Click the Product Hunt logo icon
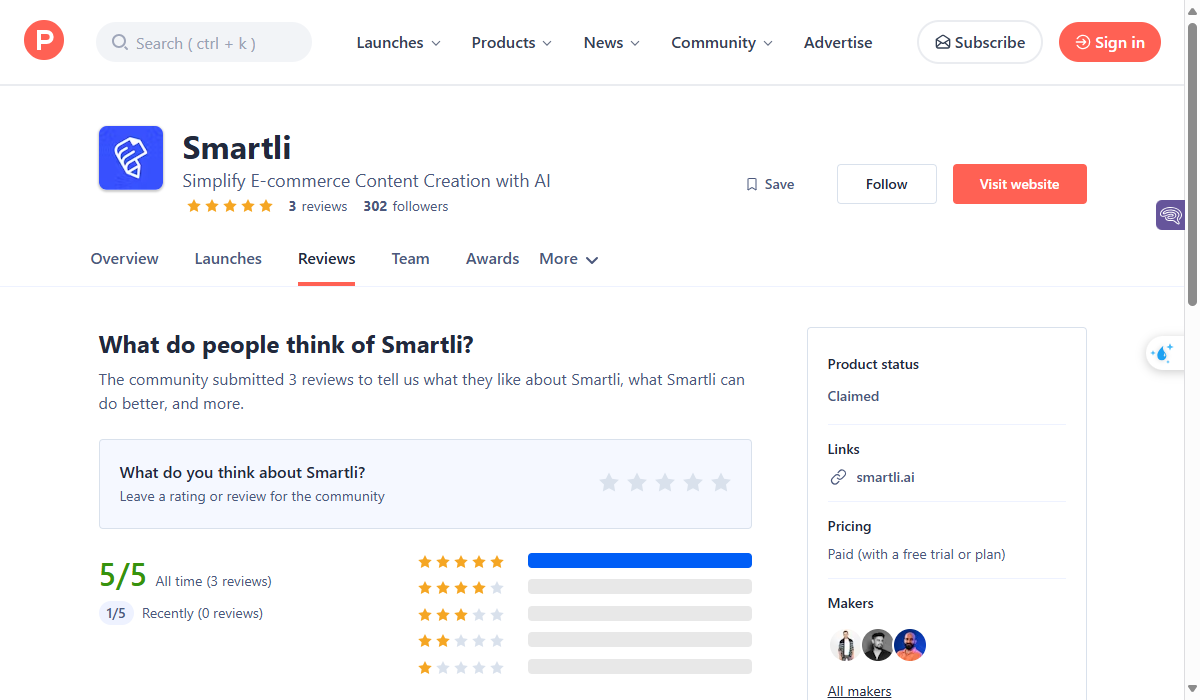The height and width of the screenshot is (700, 1200). [x=44, y=42]
